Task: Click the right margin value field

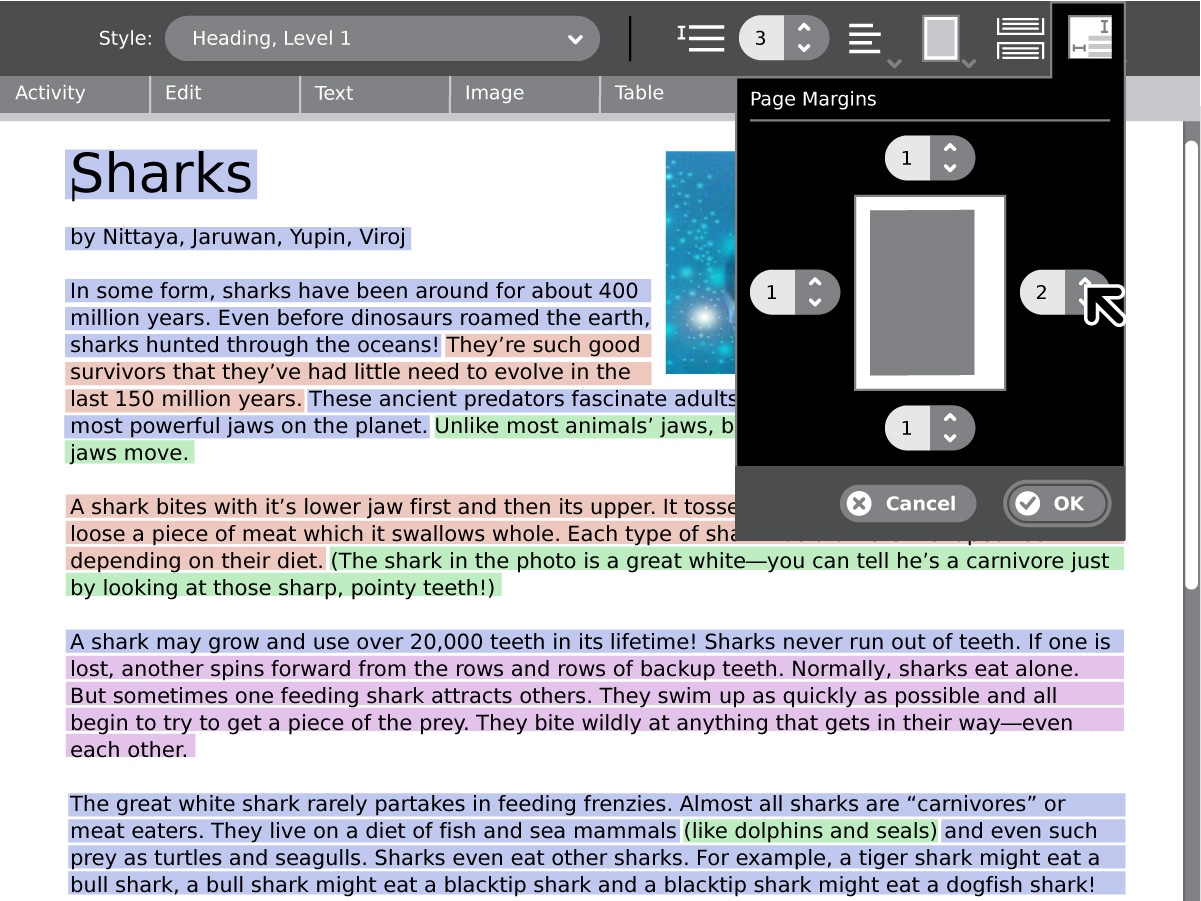Action: 1042,293
